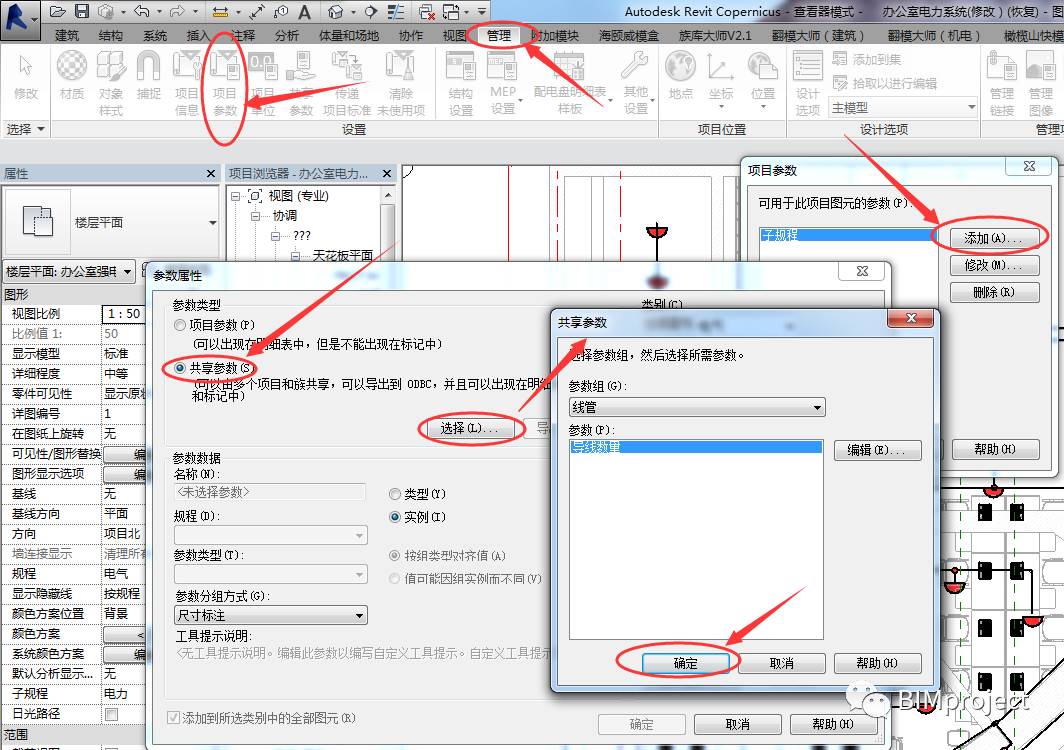
Task: Open 对象样式 (Object Styles) in the ribbon
Action: [x=111, y=83]
